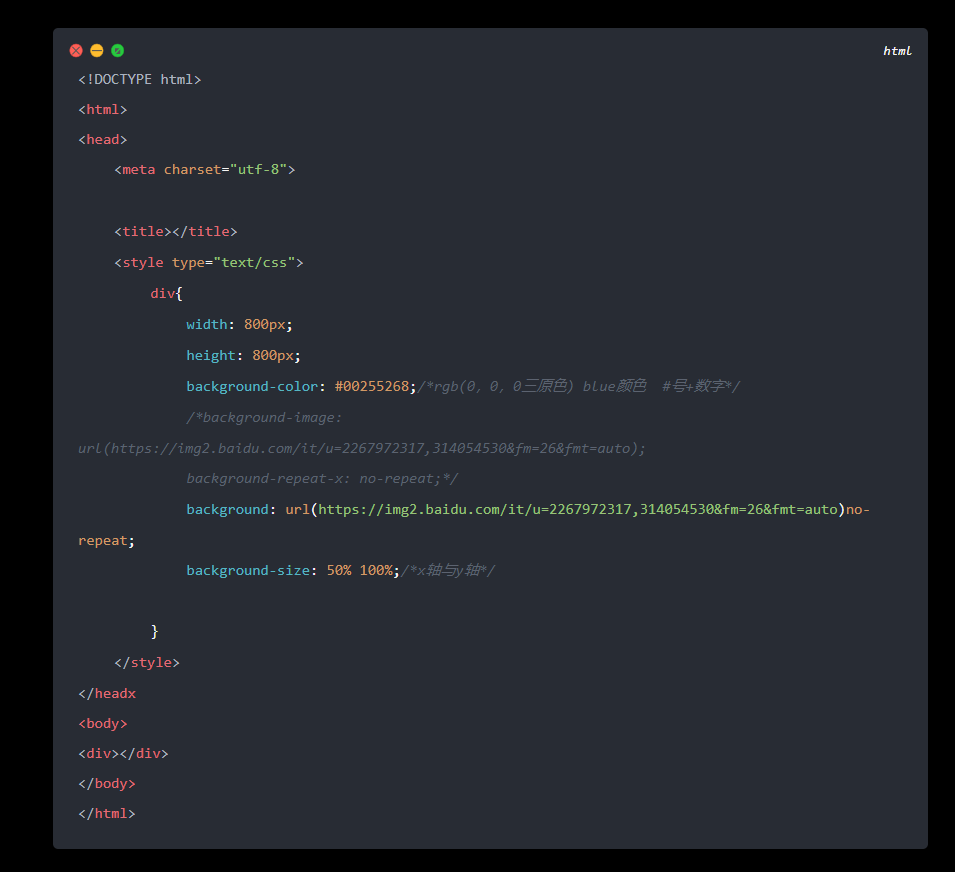Open the baidu URL in the background property
This screenshot has height=872, width=955.
(x=577, y=510)
